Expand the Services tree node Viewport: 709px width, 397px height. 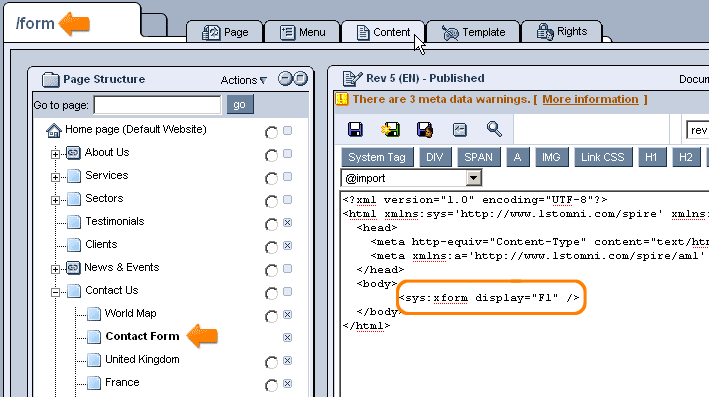point(55,177)
